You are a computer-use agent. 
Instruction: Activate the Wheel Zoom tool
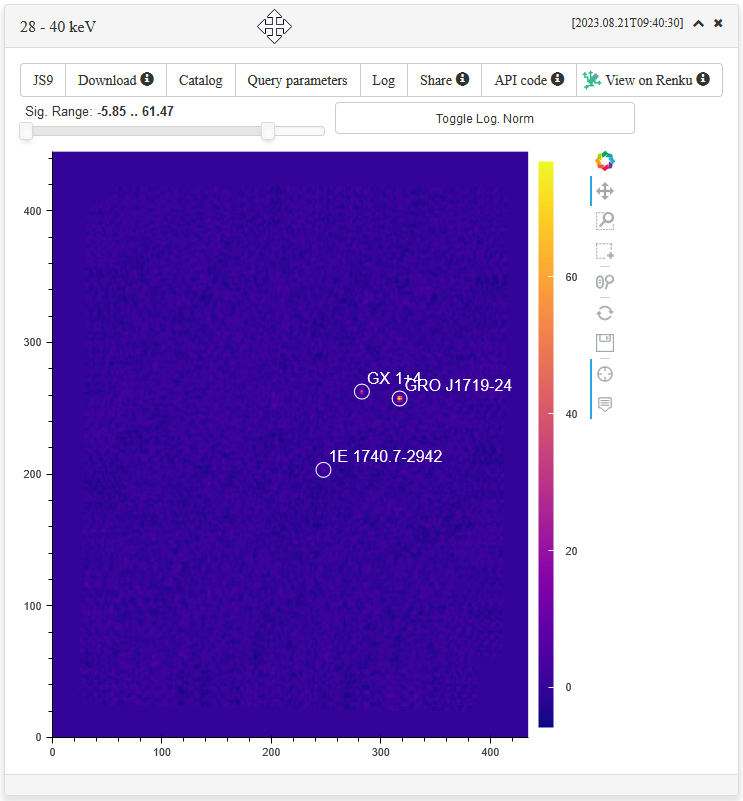coord(605,282)
